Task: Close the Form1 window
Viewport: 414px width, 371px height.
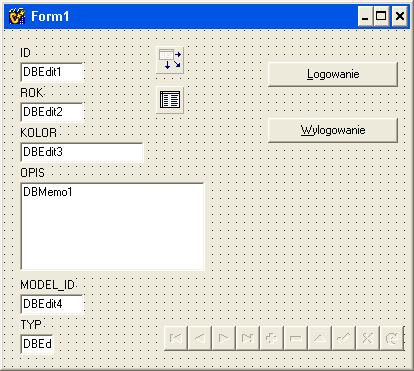Action: tap(399, 16)
